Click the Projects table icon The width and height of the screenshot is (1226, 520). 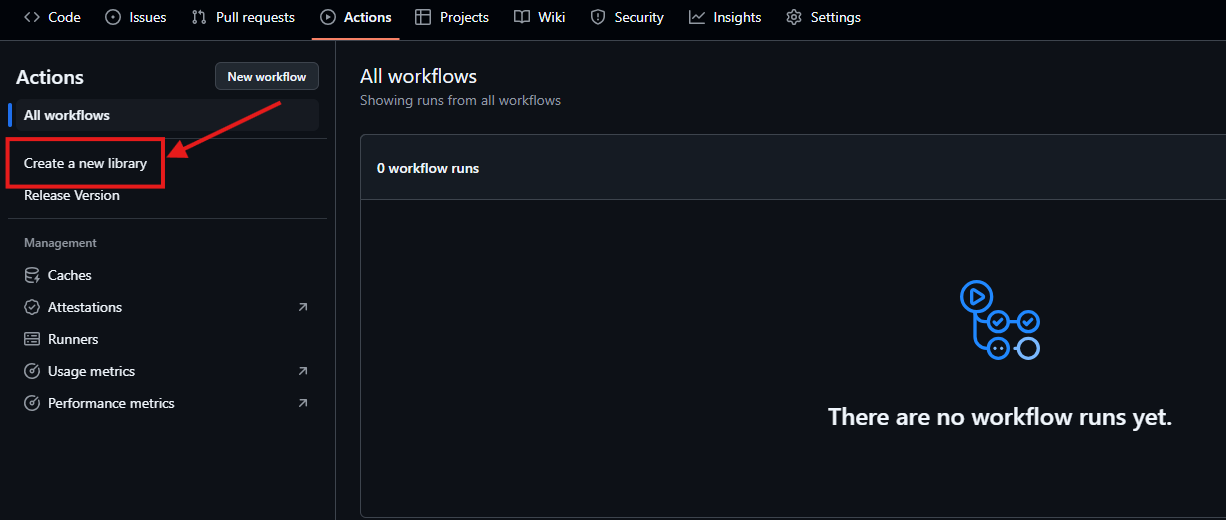point(423,17)
